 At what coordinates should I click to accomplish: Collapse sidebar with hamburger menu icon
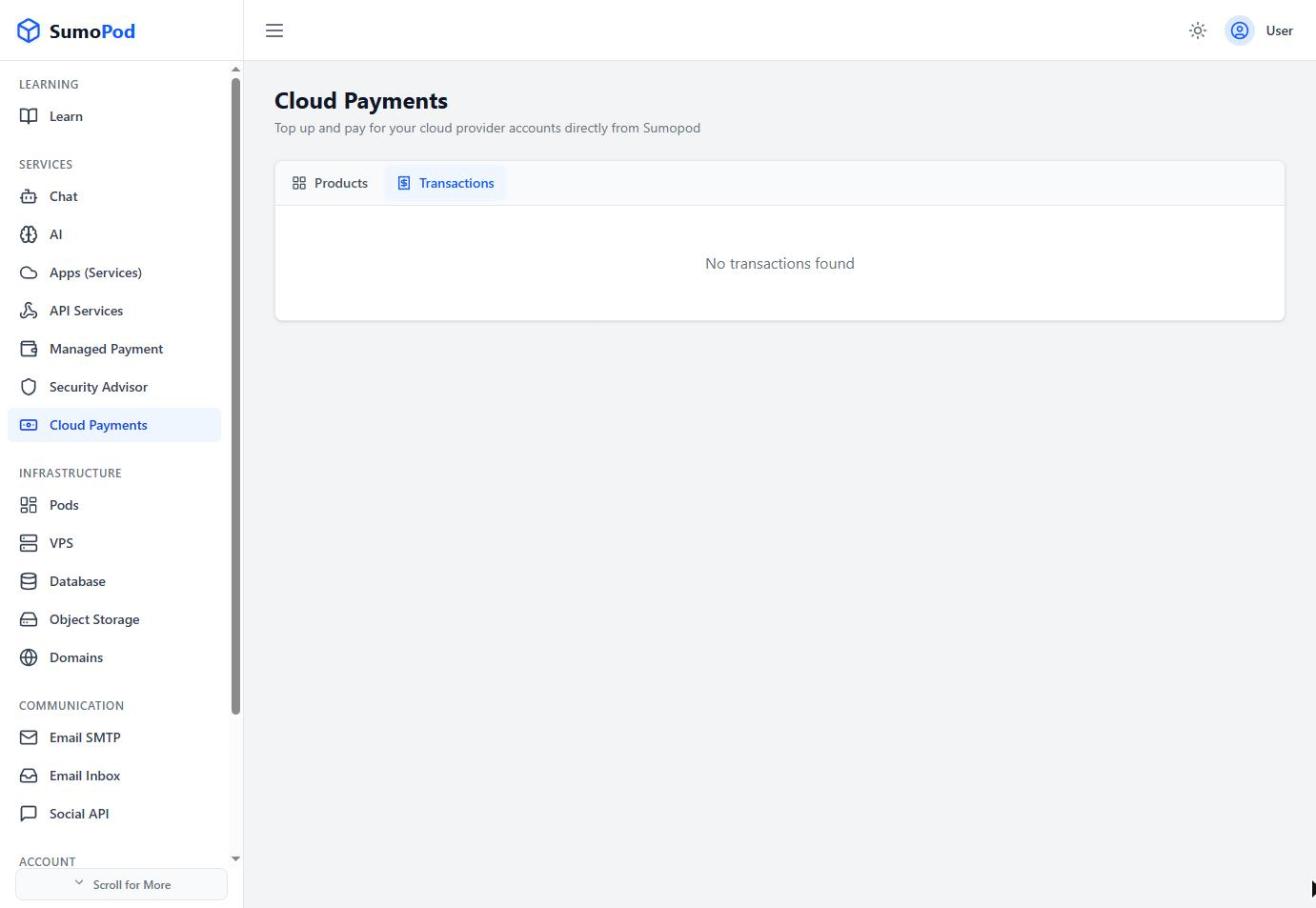pos(274,30)
